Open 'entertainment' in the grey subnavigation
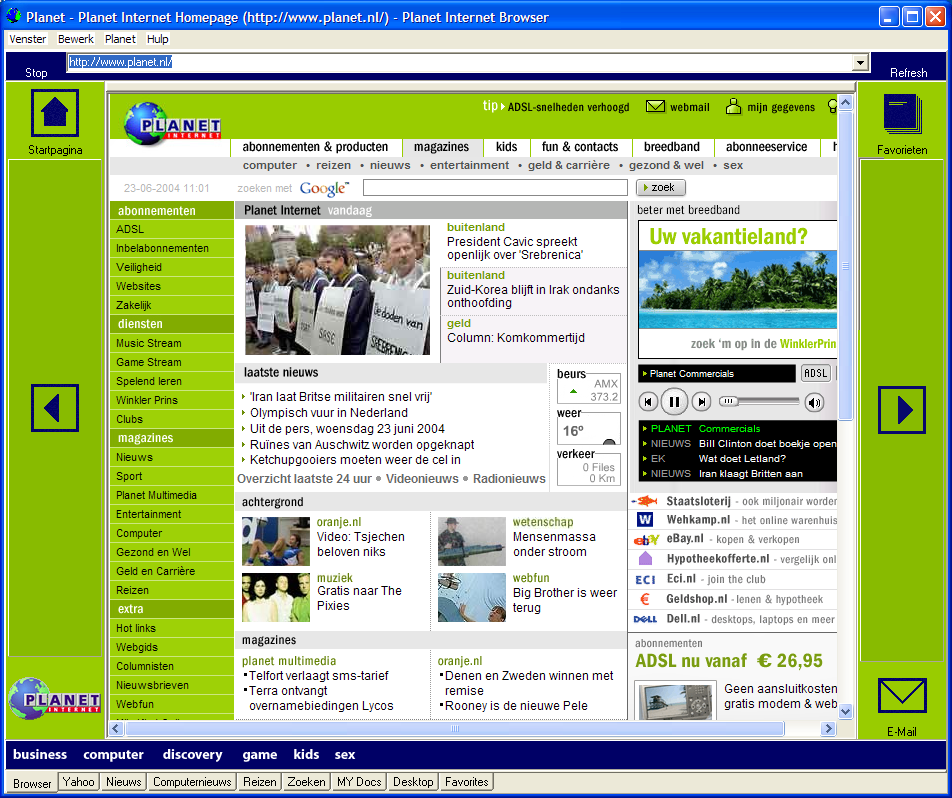Image resolution: width=952 pixels, height=798 pixels. point(469,165)
